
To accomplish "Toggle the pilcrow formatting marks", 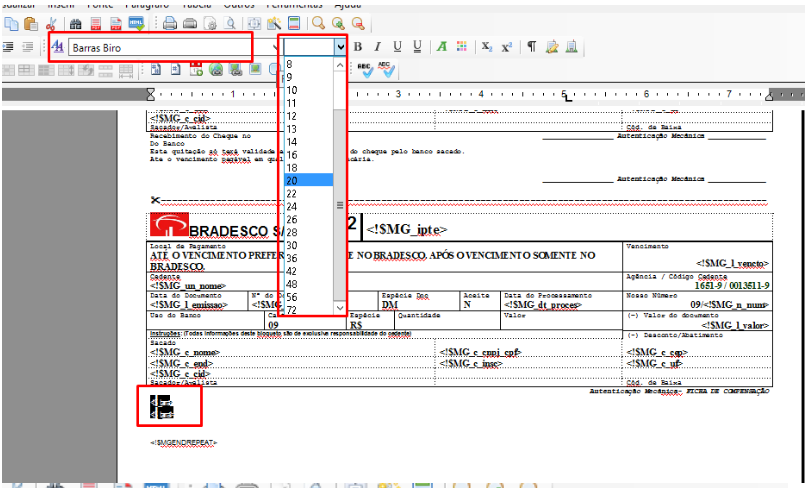I will point(532,47).
